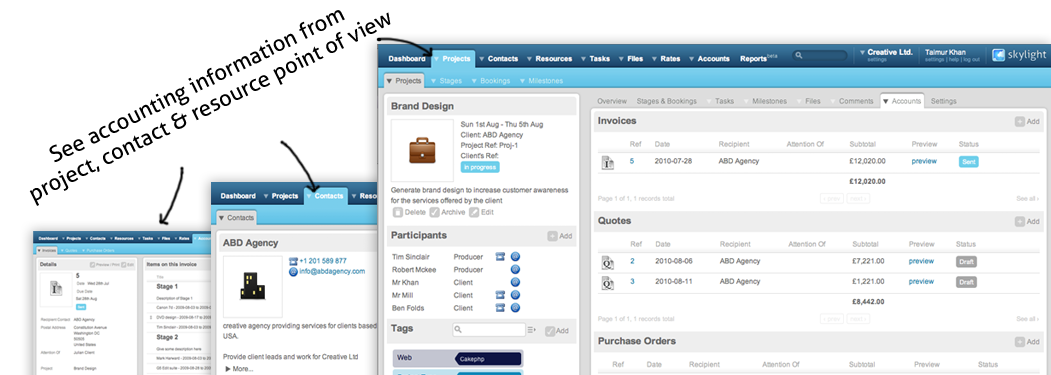Click the Edit project button

(x=482, y=212)
